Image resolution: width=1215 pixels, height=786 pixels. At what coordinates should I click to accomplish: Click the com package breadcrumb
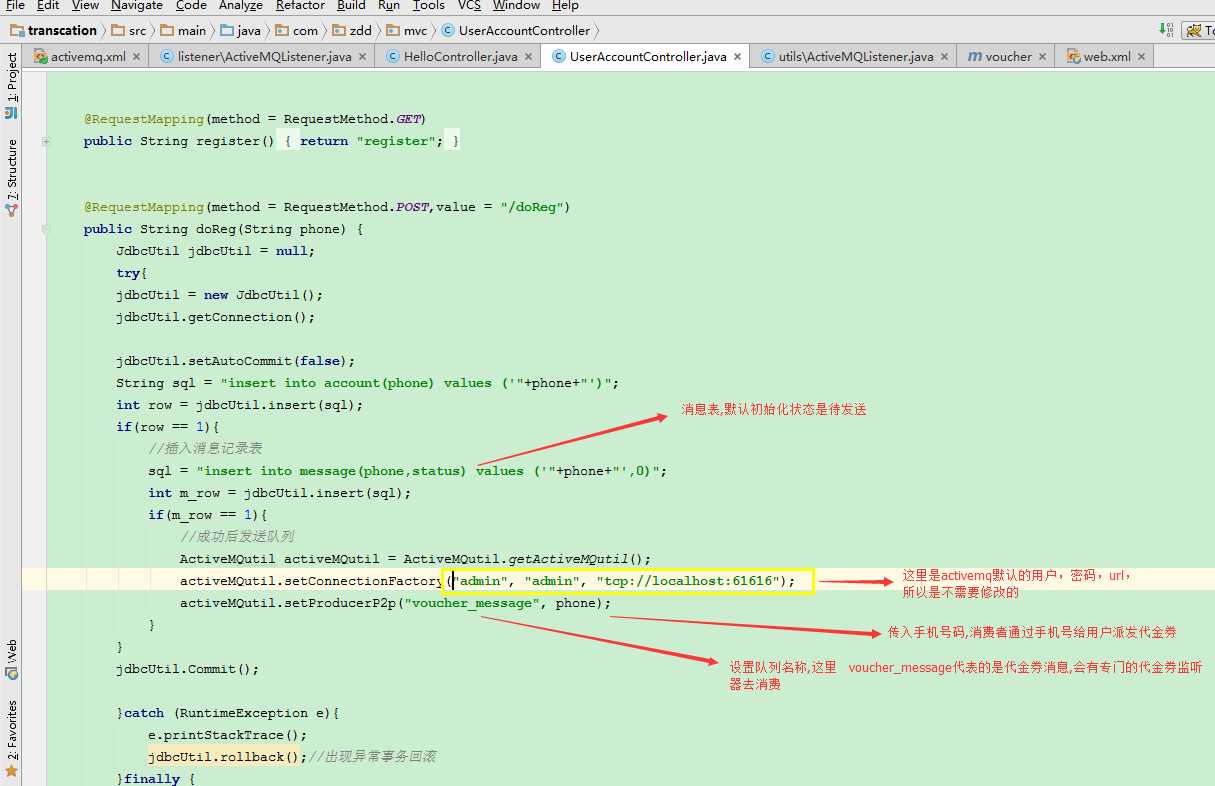click(297, 30)
